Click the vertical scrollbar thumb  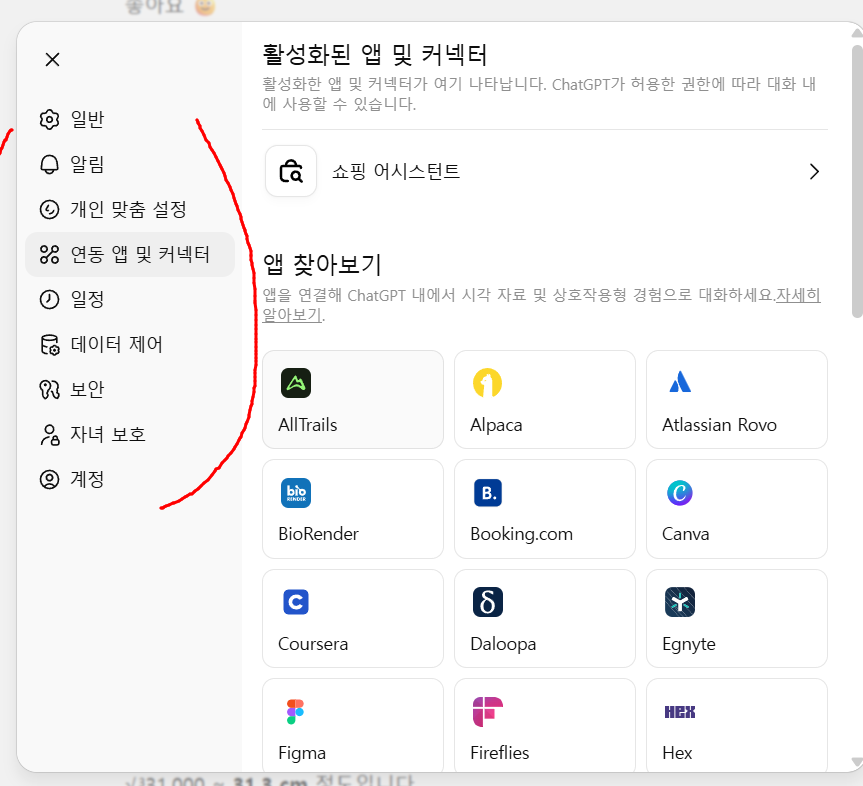857,182
